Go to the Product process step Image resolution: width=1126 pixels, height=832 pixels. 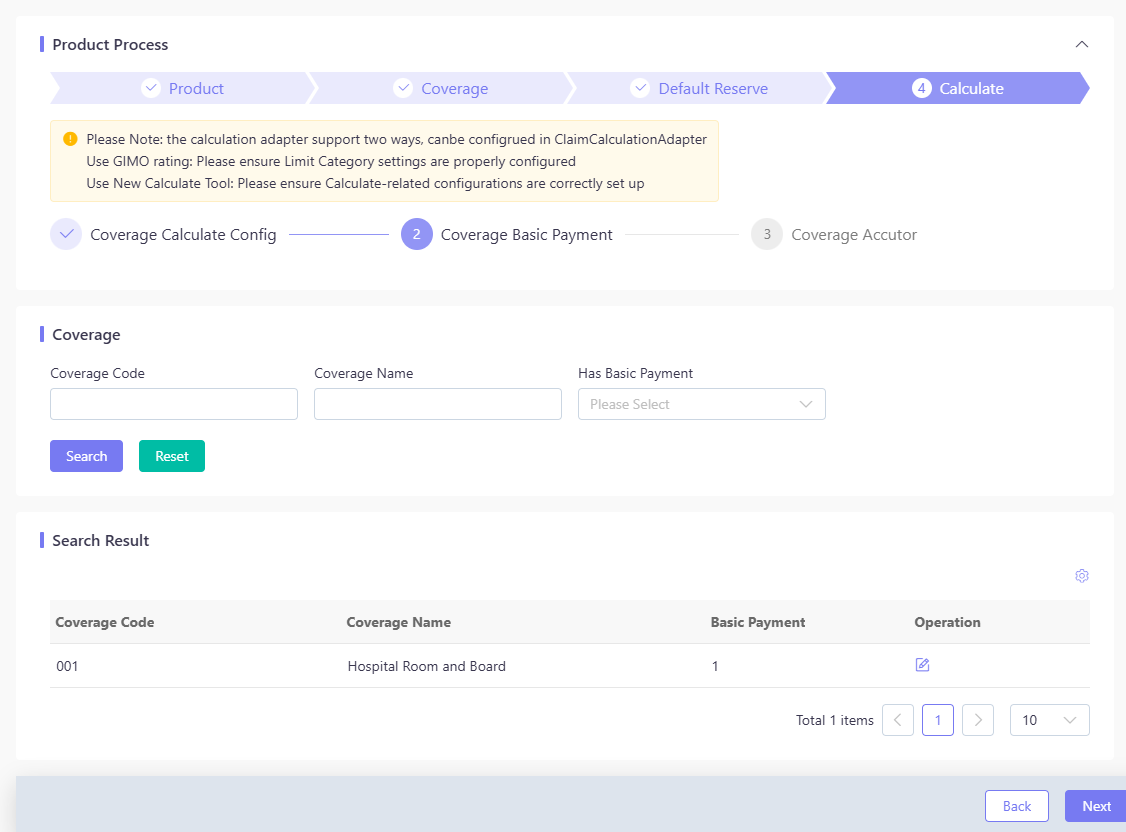(182, 88)
